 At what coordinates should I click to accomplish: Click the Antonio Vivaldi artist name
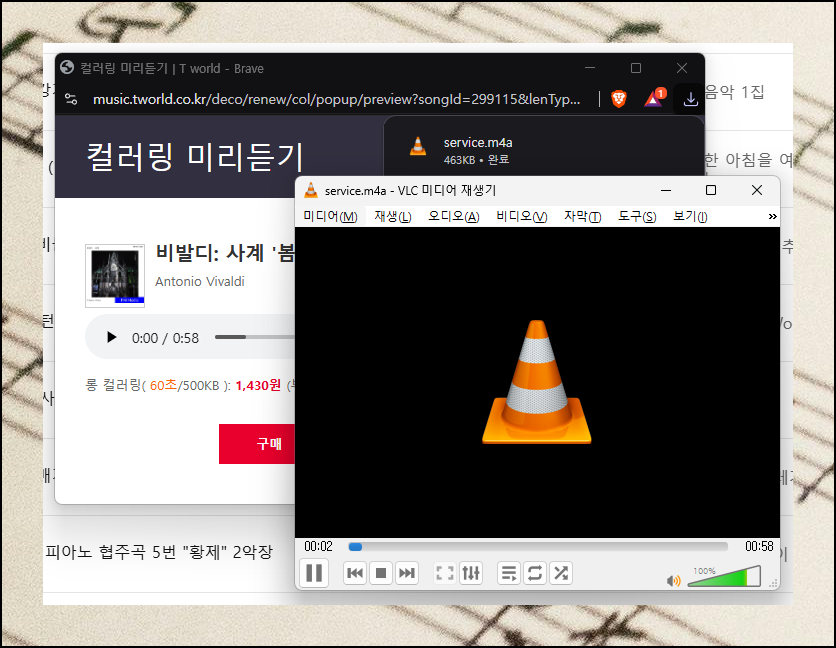[200, 282]
